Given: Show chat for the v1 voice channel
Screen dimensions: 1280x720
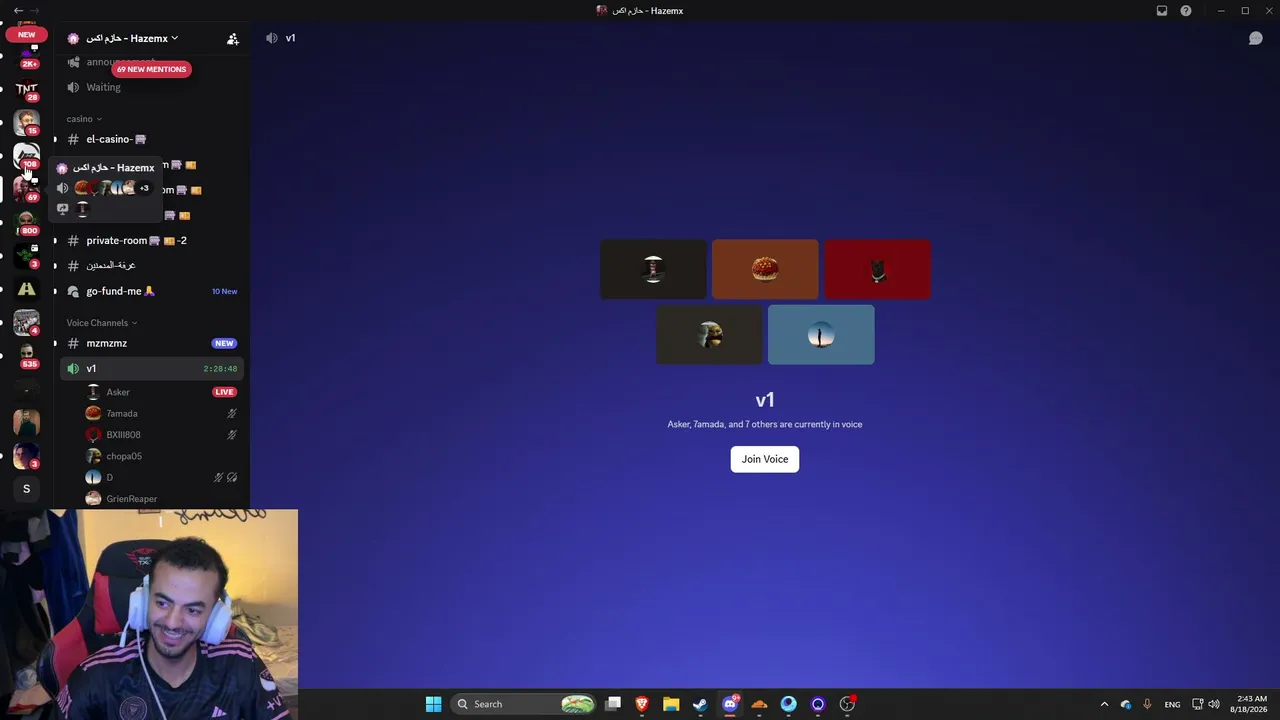Looking at the screenshot, I should [1255, 38].
